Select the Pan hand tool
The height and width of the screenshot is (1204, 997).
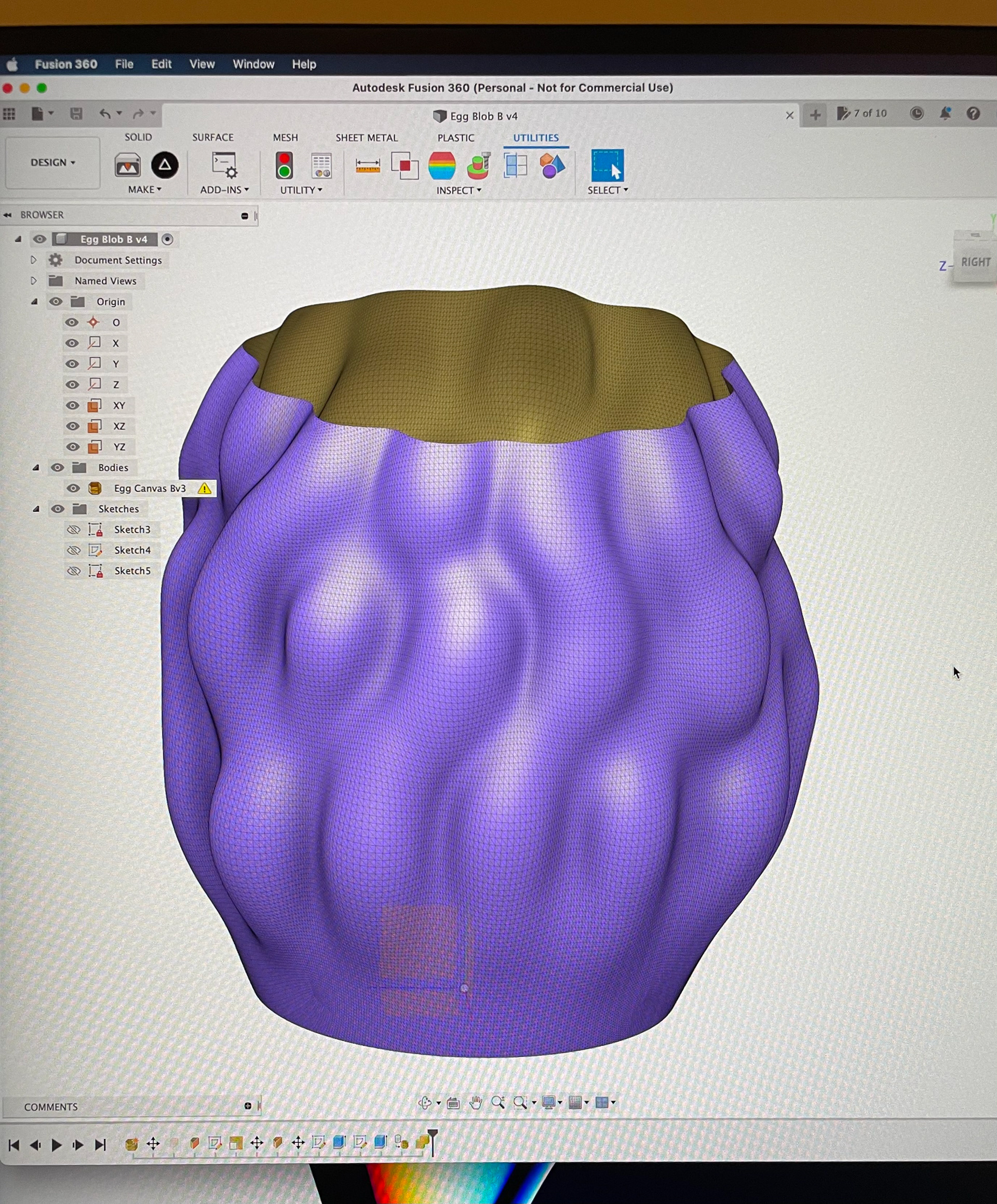475,1103
